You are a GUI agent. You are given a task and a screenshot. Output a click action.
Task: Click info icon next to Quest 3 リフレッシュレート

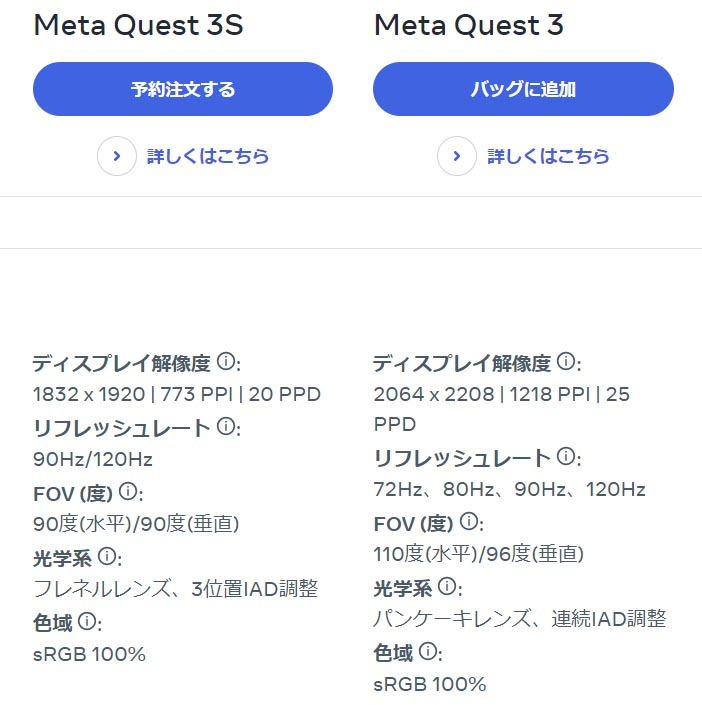566,457
